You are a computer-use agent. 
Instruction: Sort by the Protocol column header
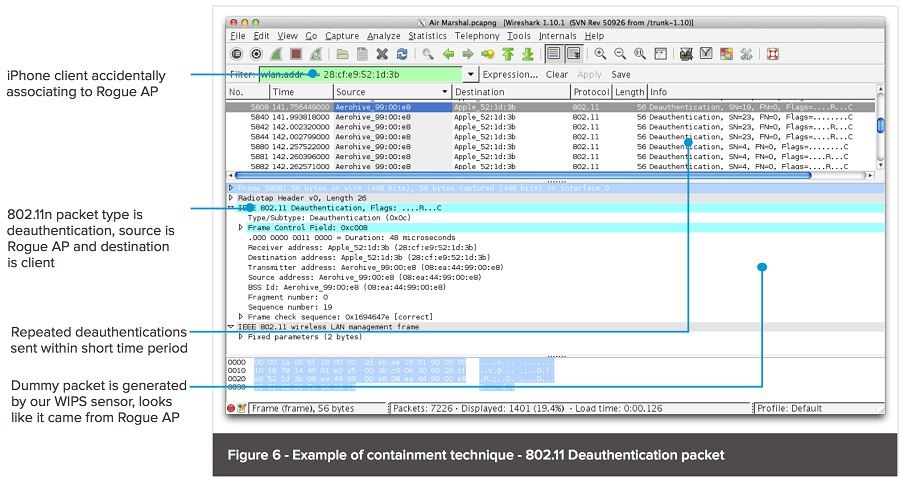(x=592, y=92)
